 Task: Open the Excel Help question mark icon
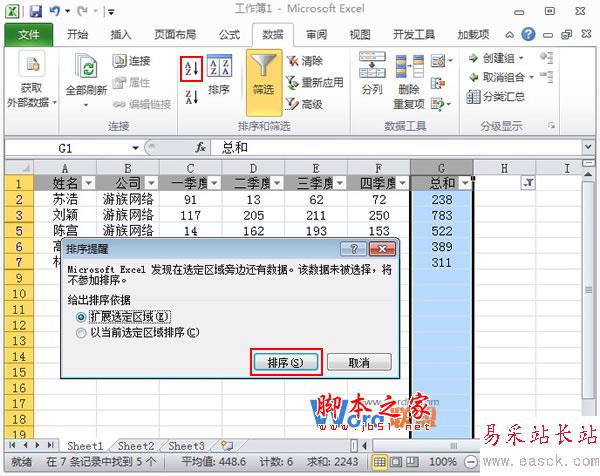click(528, 34)
